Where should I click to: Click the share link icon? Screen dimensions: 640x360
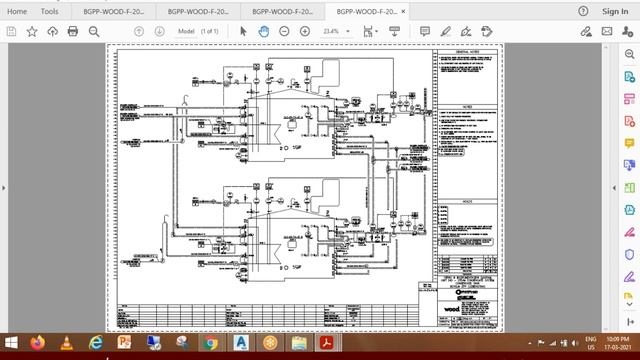click(x=586, y=31)
